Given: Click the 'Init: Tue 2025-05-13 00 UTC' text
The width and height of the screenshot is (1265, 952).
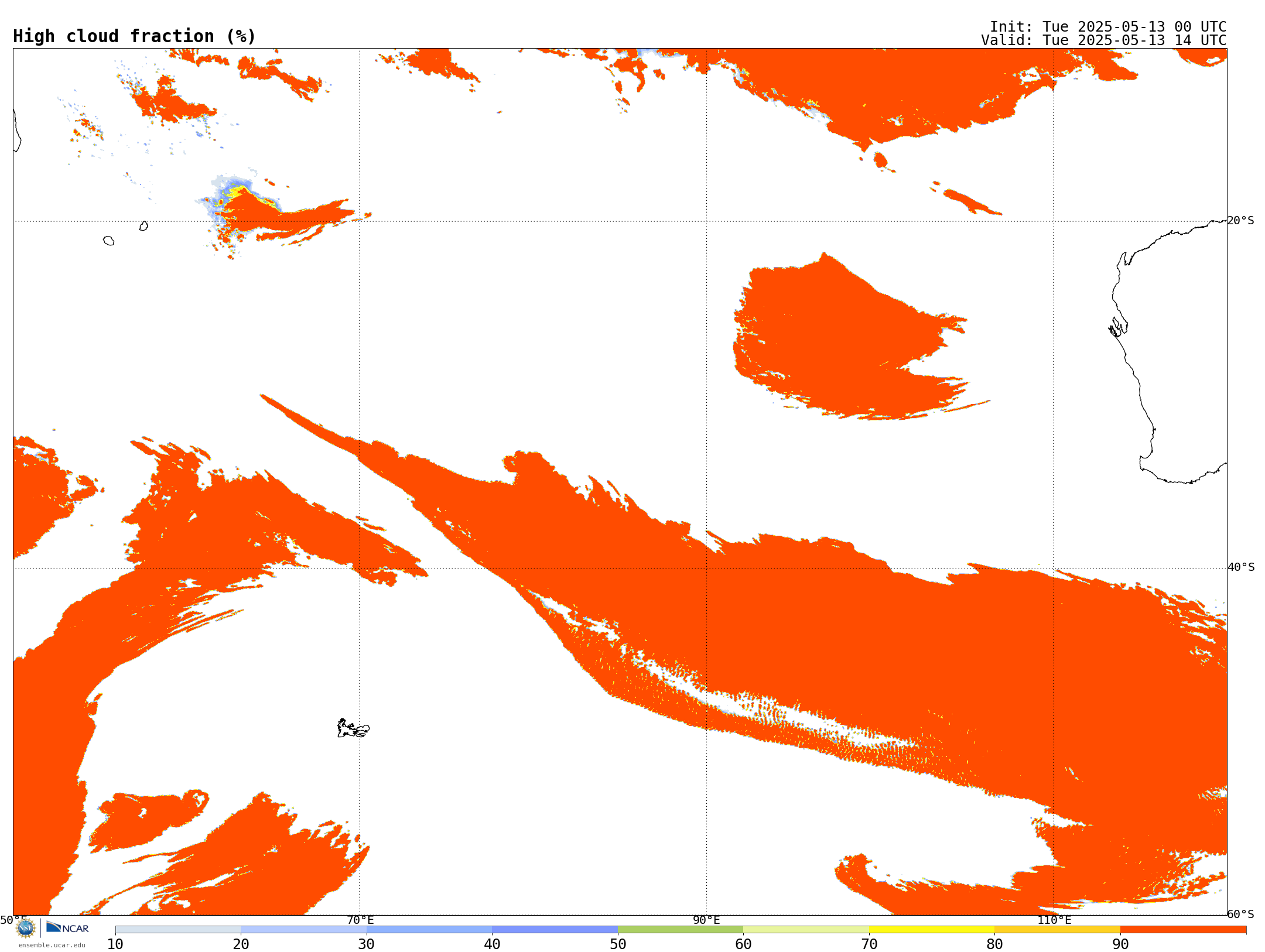Looking at the screenshot, I should (x=1108, y=27).
